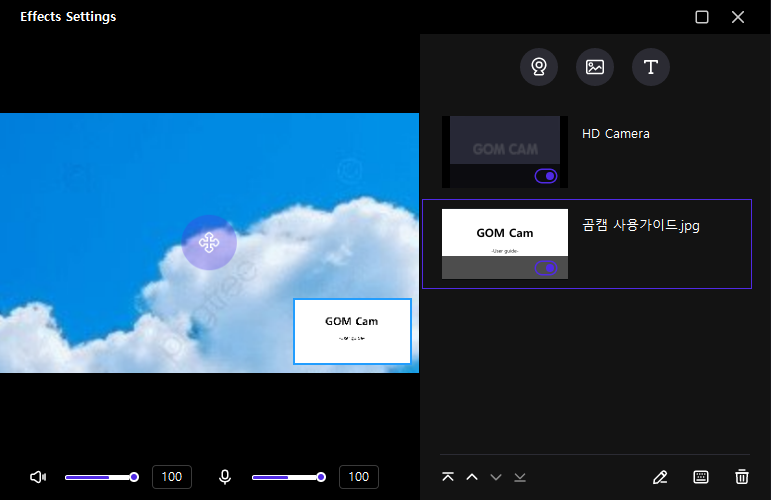Move selected layer up one level
The width and height of the screenshot is (771, 500).
[472, 477]
